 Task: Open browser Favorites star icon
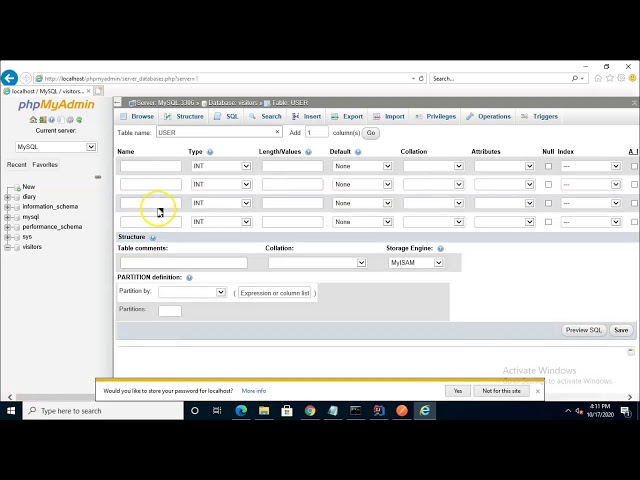(609, 78)
